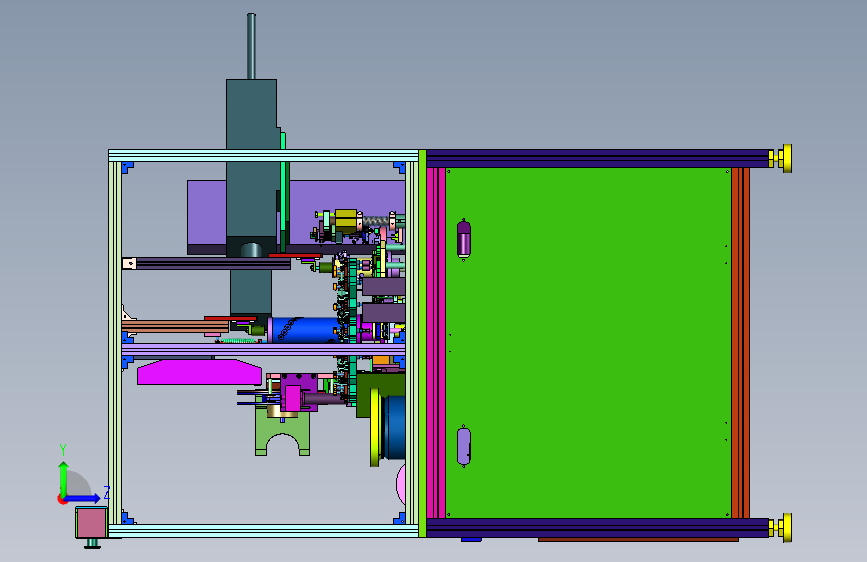Viewport: 867px width, 562px height.
Task: Select the pink vertical rail left of green panel
Action: click(436, 343)
